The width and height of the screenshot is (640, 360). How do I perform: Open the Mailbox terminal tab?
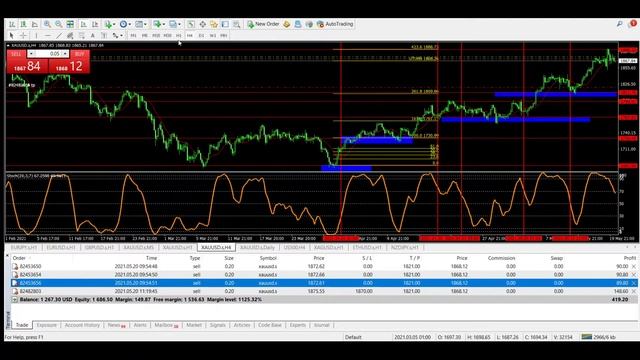[x=166, y=325]
